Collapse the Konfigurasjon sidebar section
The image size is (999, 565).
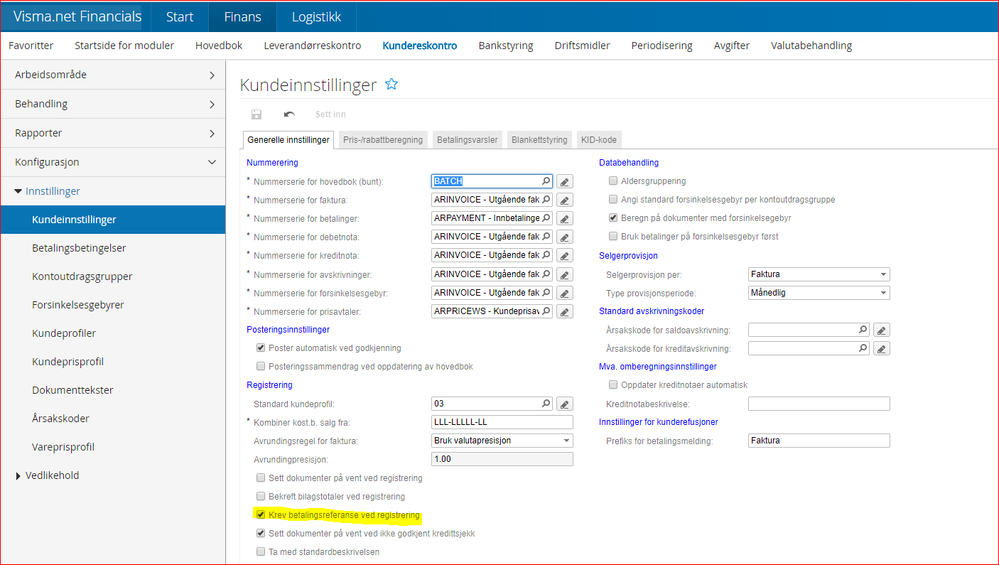pyautogui.click(x=113, y=162)
